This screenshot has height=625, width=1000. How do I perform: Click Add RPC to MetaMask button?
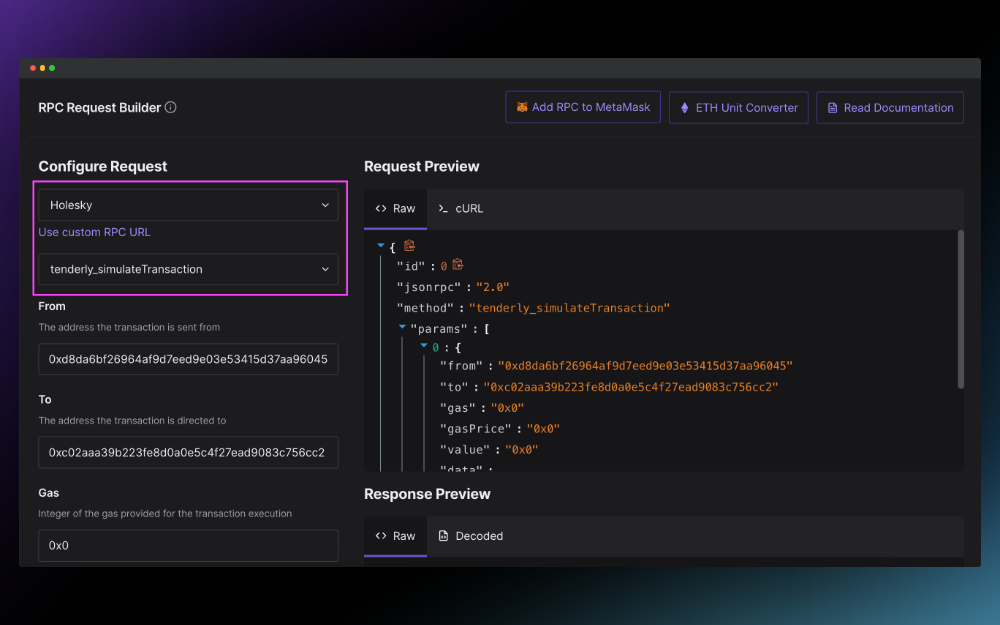pyautogui.click(x=583, y=107)
